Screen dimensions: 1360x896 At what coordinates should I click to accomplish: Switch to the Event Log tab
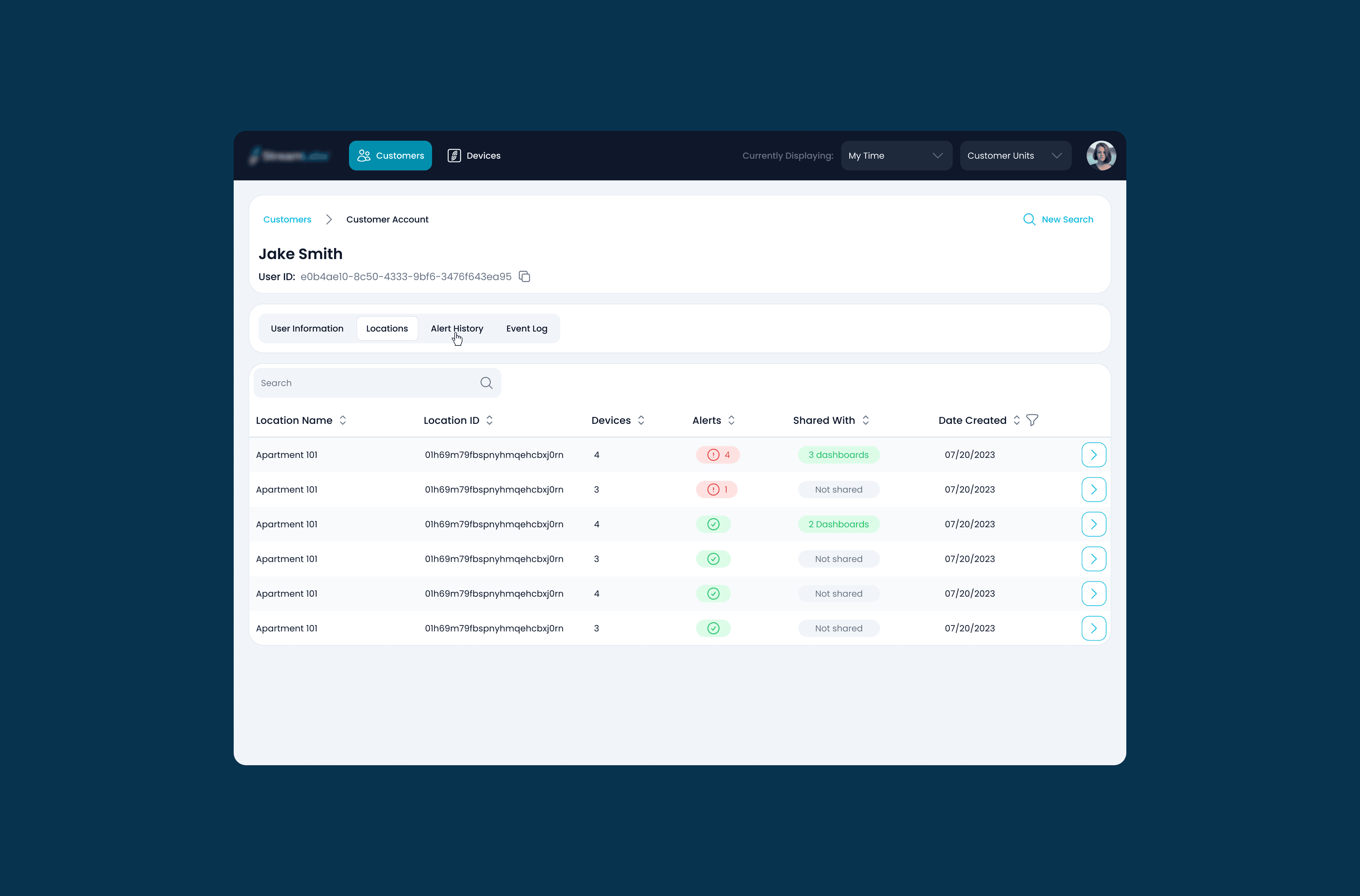tap(527, 329)
